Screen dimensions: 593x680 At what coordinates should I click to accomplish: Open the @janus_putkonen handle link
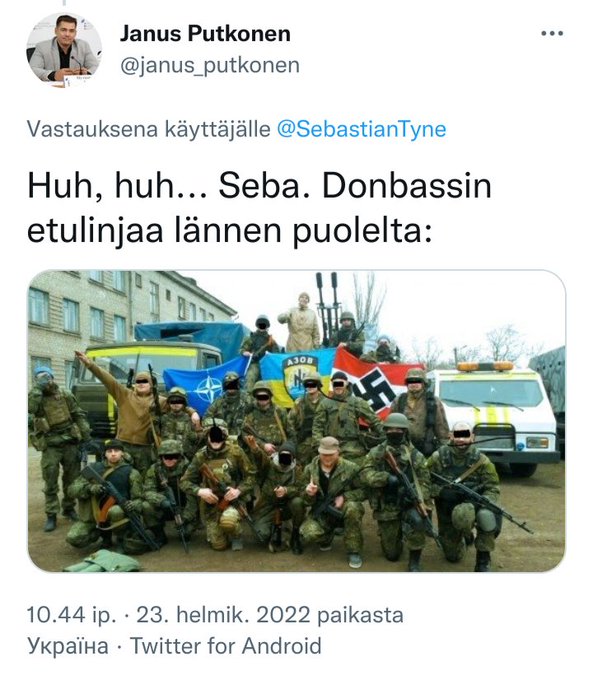point(210,65)
